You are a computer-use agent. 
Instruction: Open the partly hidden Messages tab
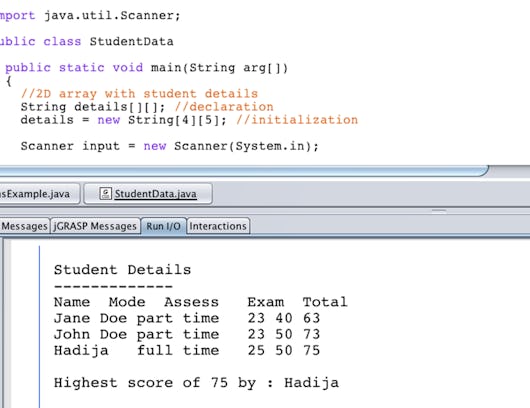[24, 226]
